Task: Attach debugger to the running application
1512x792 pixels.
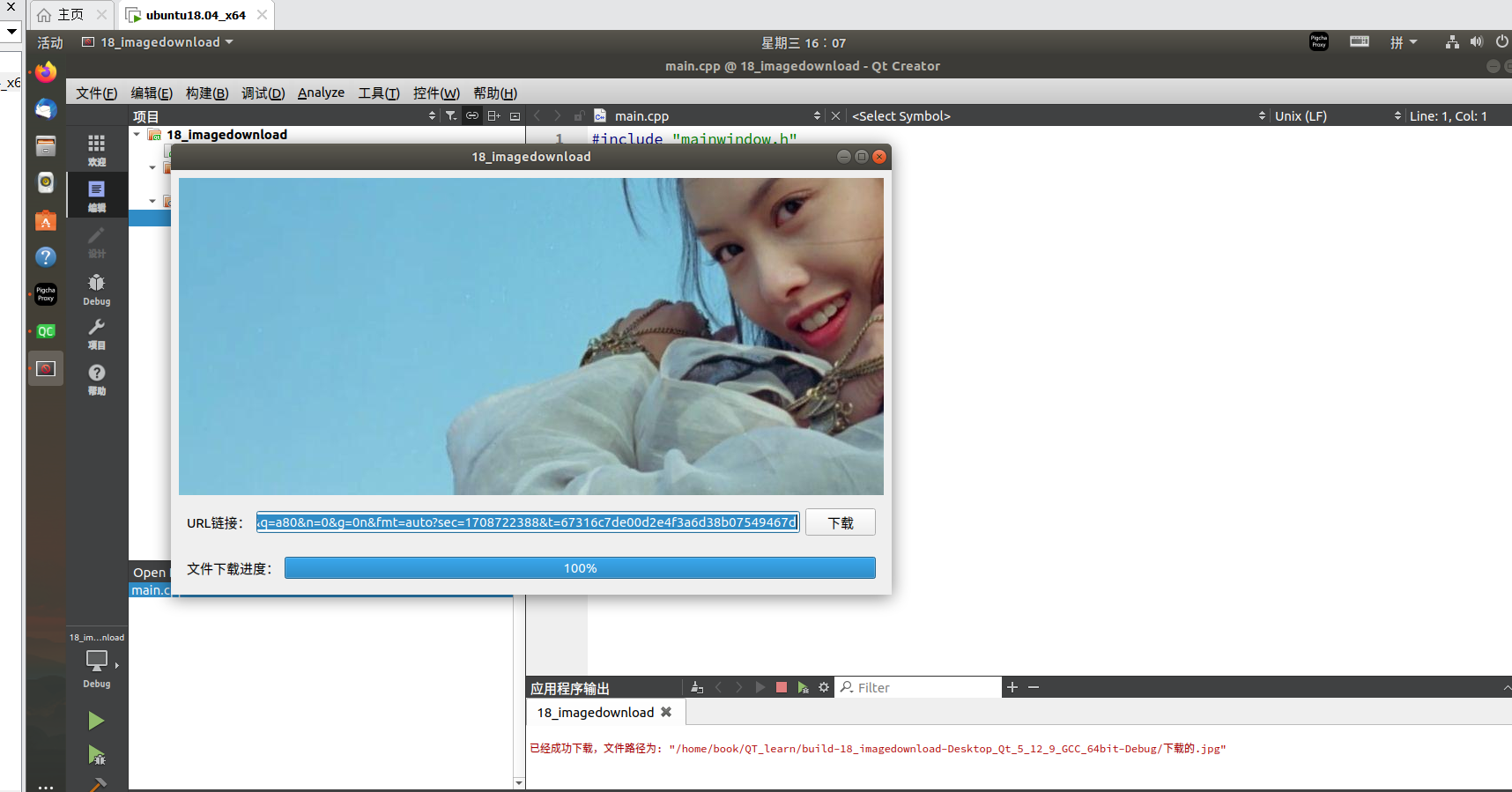Action: coord(803,687)
